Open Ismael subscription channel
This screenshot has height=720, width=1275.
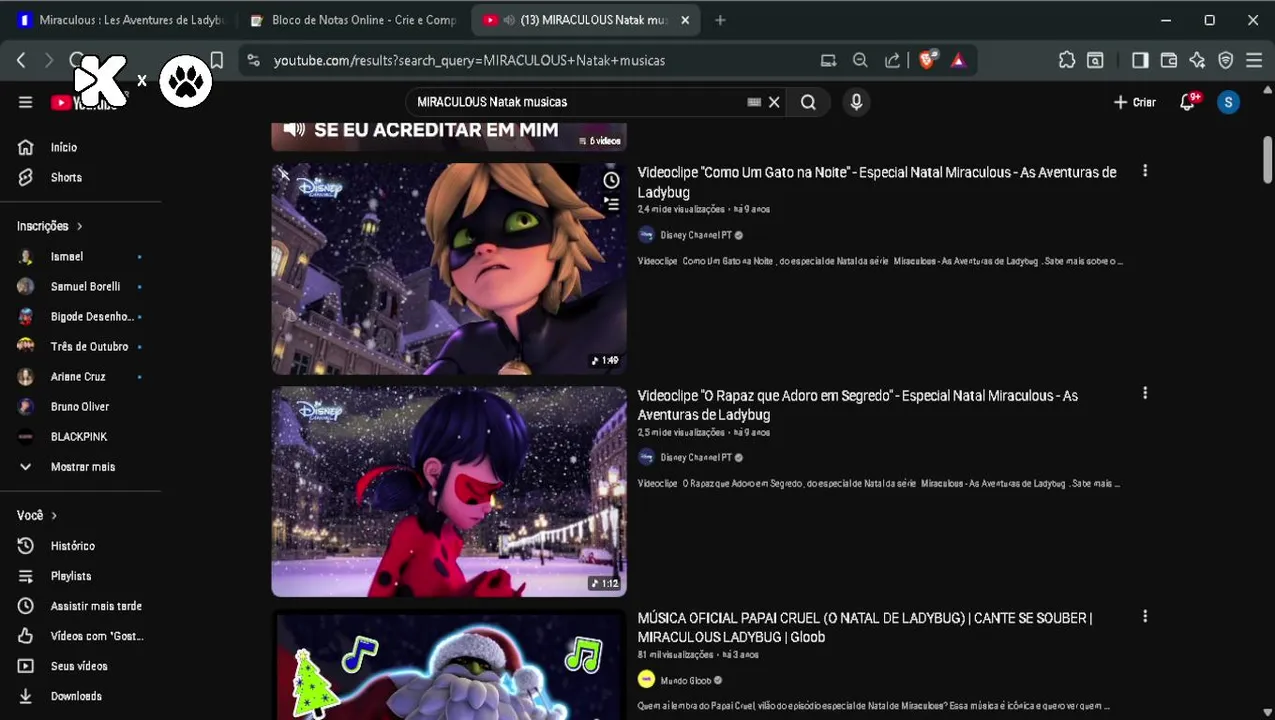(67, 257)
